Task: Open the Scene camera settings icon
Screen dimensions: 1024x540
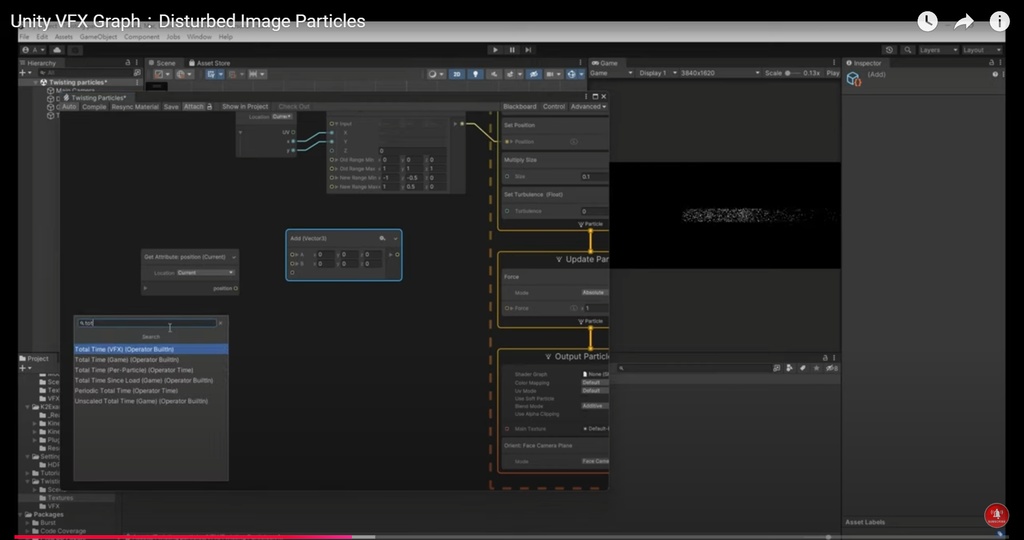Action: 553,74
